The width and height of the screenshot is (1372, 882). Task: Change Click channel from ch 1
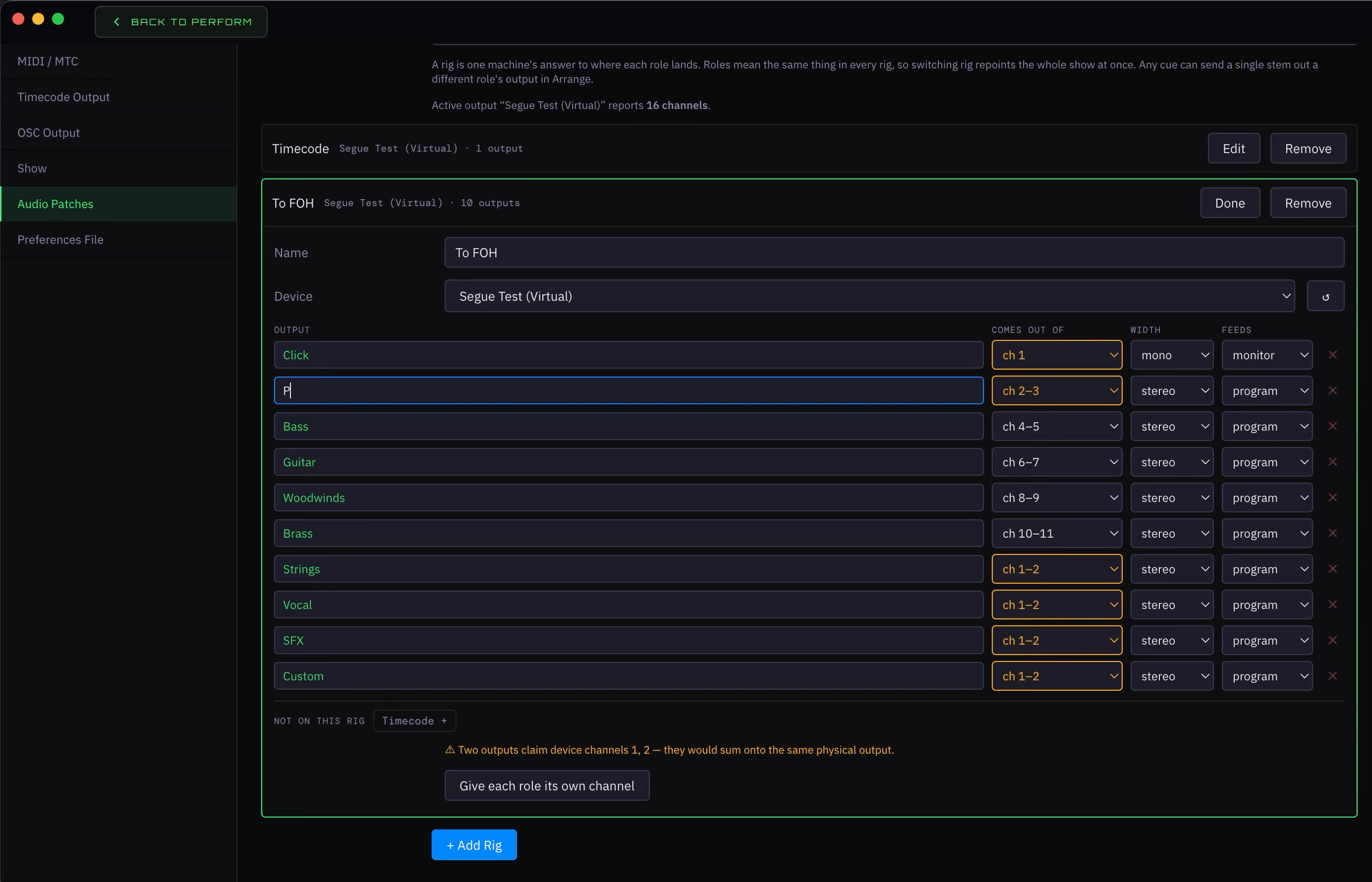[x=1056, y=355]
